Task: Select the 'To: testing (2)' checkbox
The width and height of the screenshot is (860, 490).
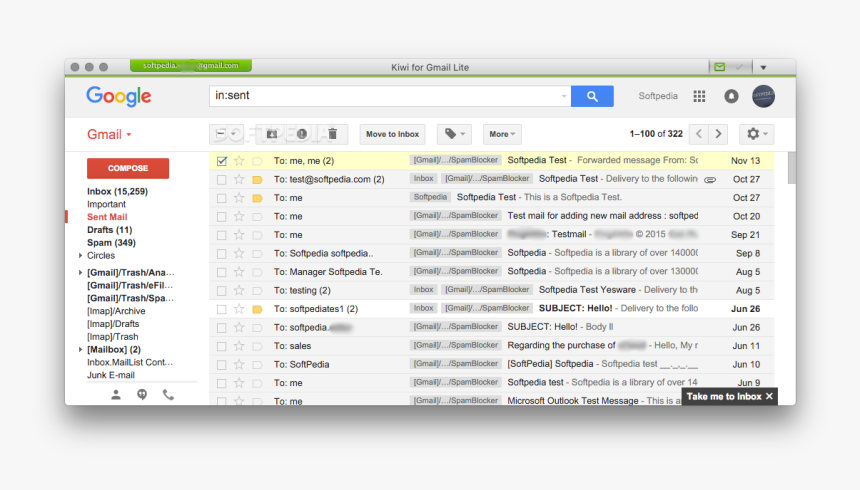Action: tap(222, 290)
